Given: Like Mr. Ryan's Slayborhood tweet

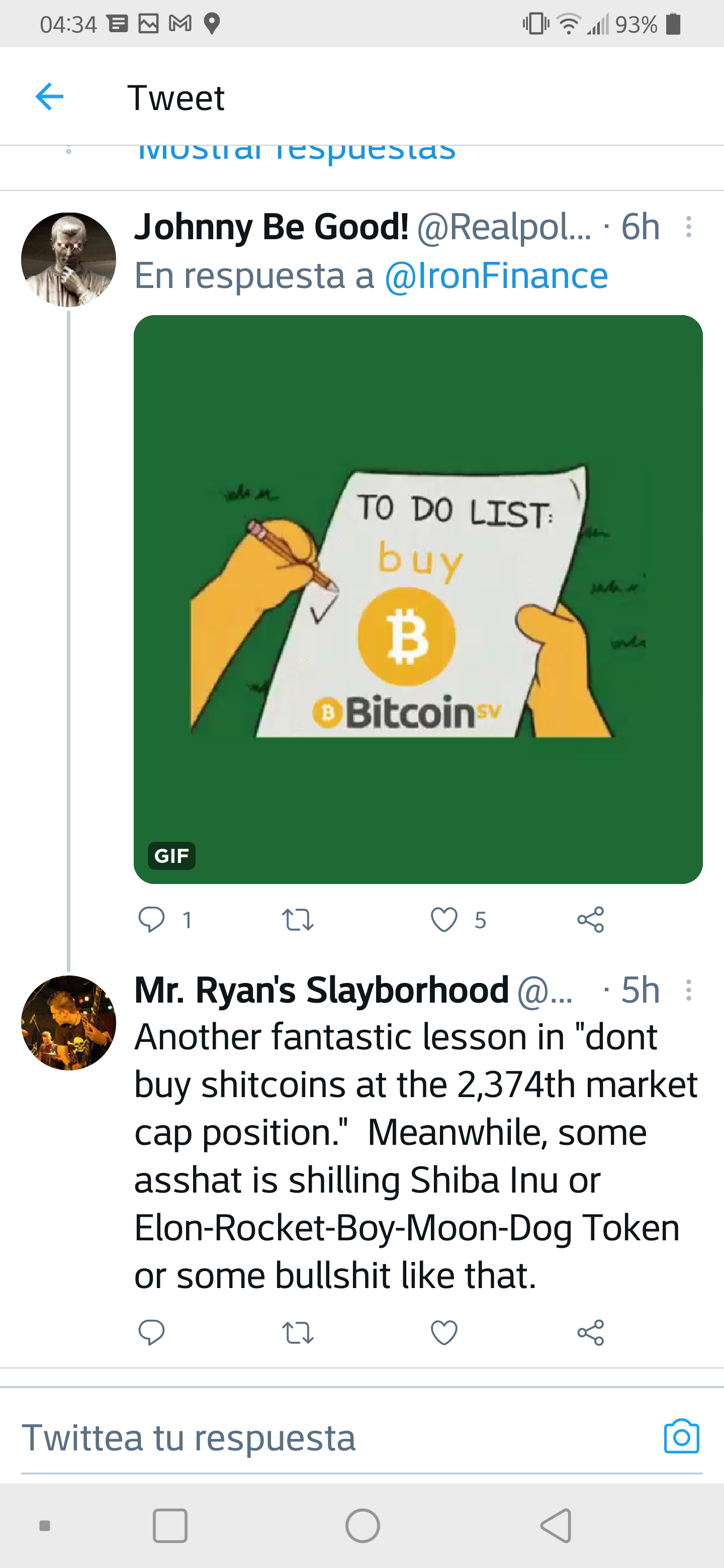Looking at the screenshot, I should click(x=444, y=1332).
